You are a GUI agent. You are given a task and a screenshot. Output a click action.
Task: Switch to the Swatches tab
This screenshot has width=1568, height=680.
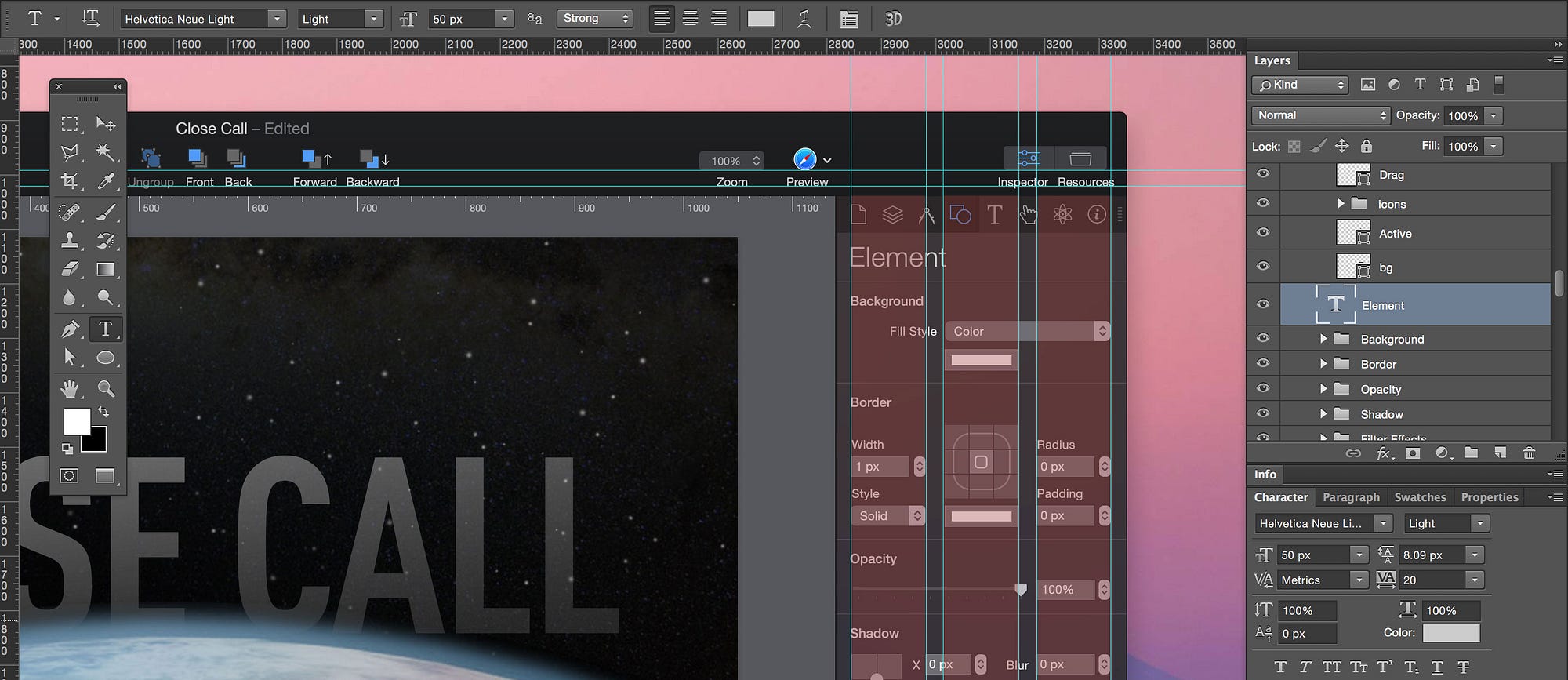click(1420, 497)
